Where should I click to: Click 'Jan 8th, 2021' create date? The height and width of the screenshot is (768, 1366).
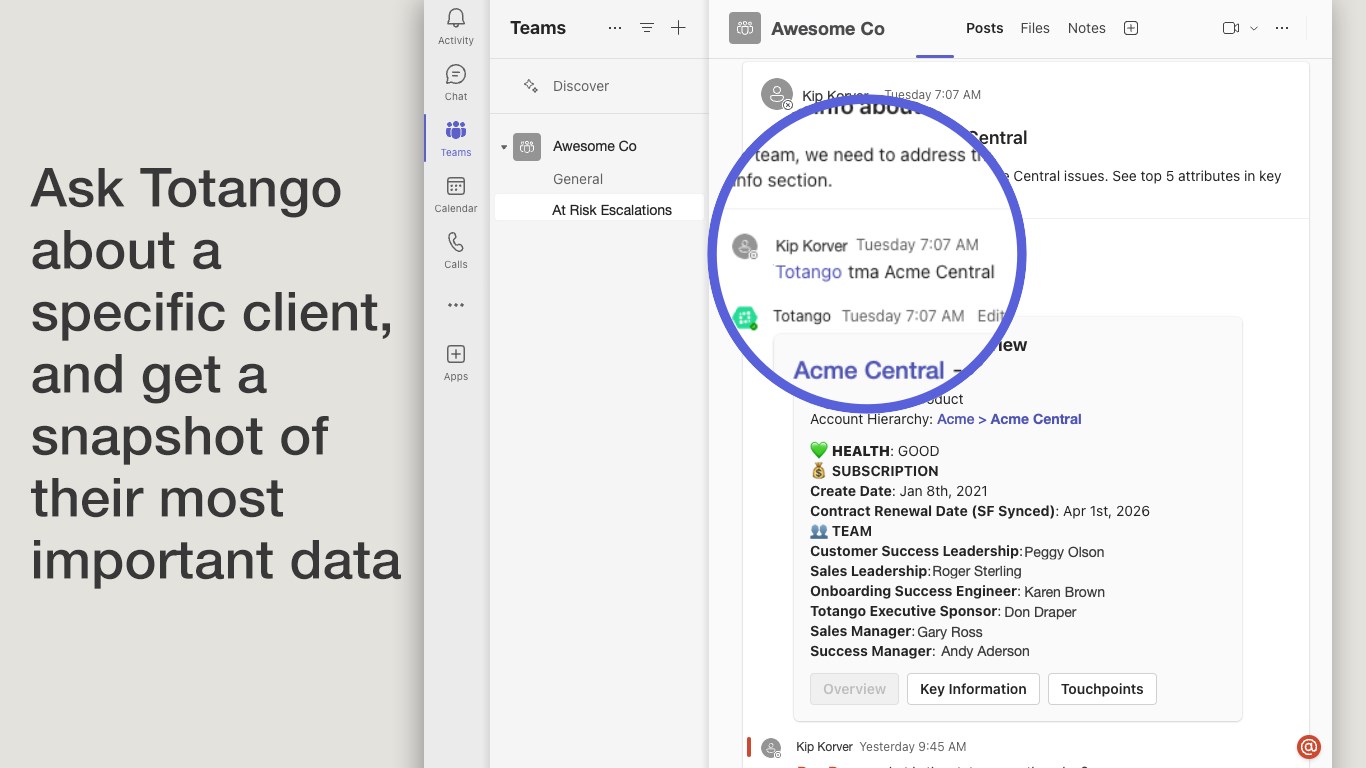point(944,491)
